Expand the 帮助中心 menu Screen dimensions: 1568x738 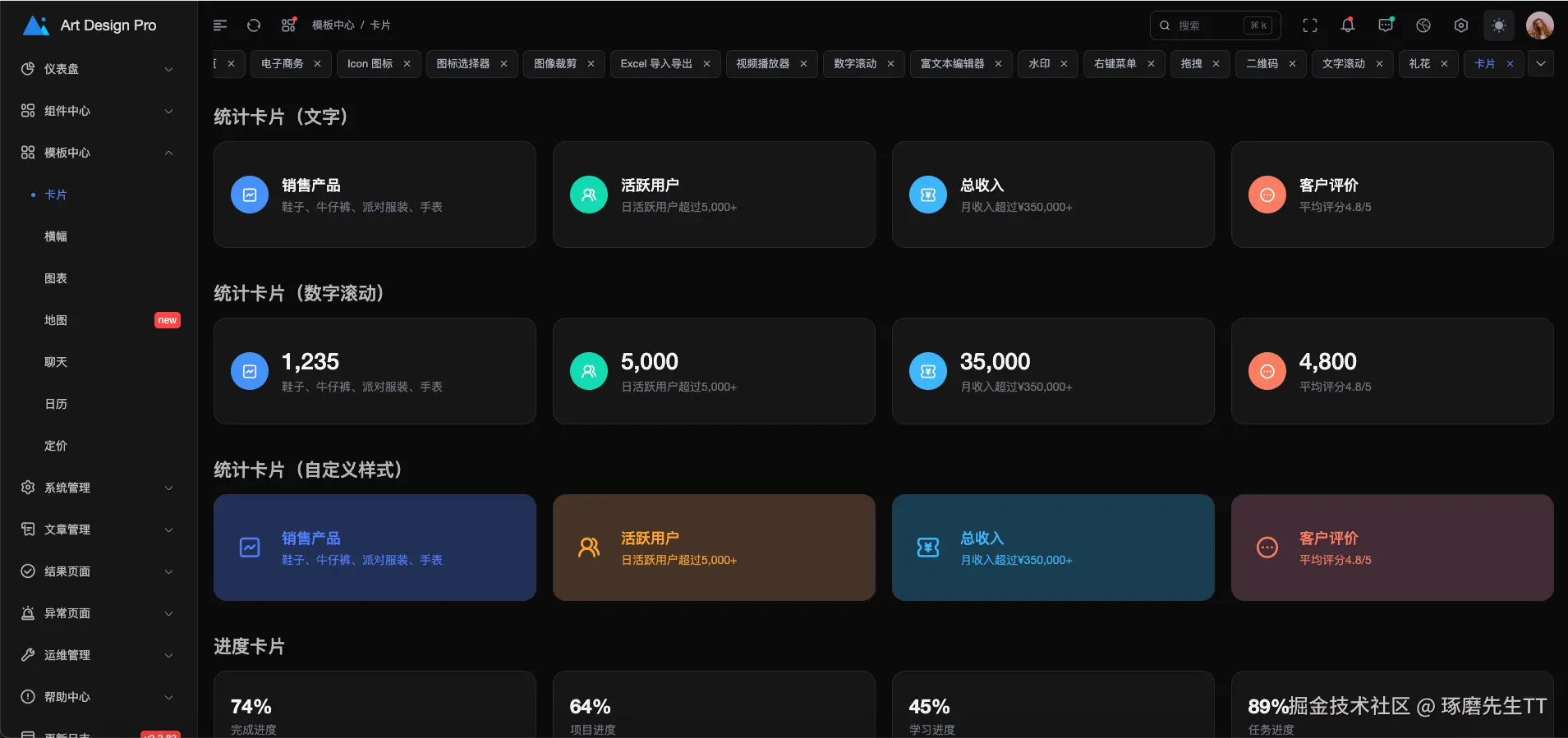pos(99,697)
